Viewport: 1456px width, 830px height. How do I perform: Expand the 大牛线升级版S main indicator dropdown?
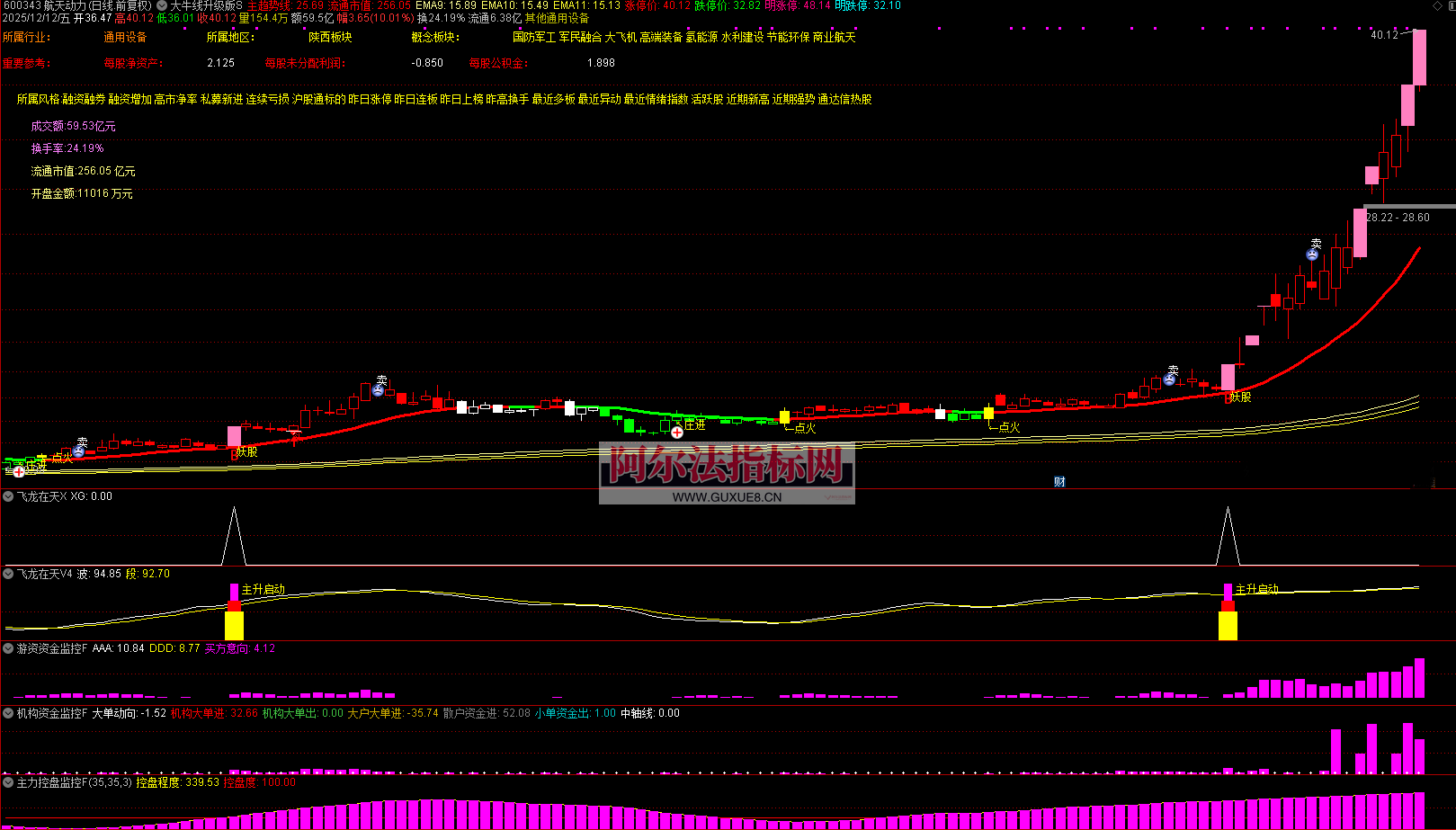pyautogui.click(x=162, y=5)
